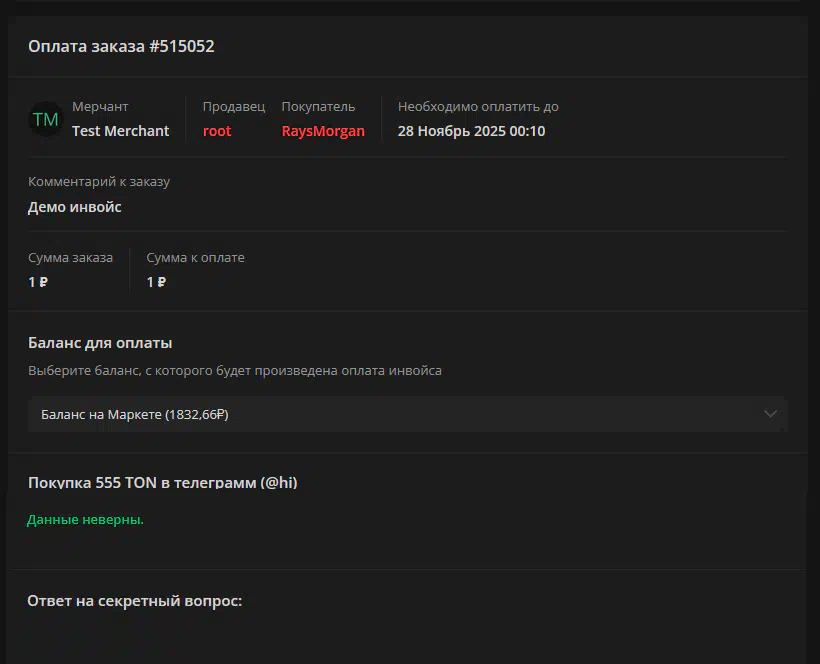
Task: Open the balance selection dropdown
Action: (400, 414)
